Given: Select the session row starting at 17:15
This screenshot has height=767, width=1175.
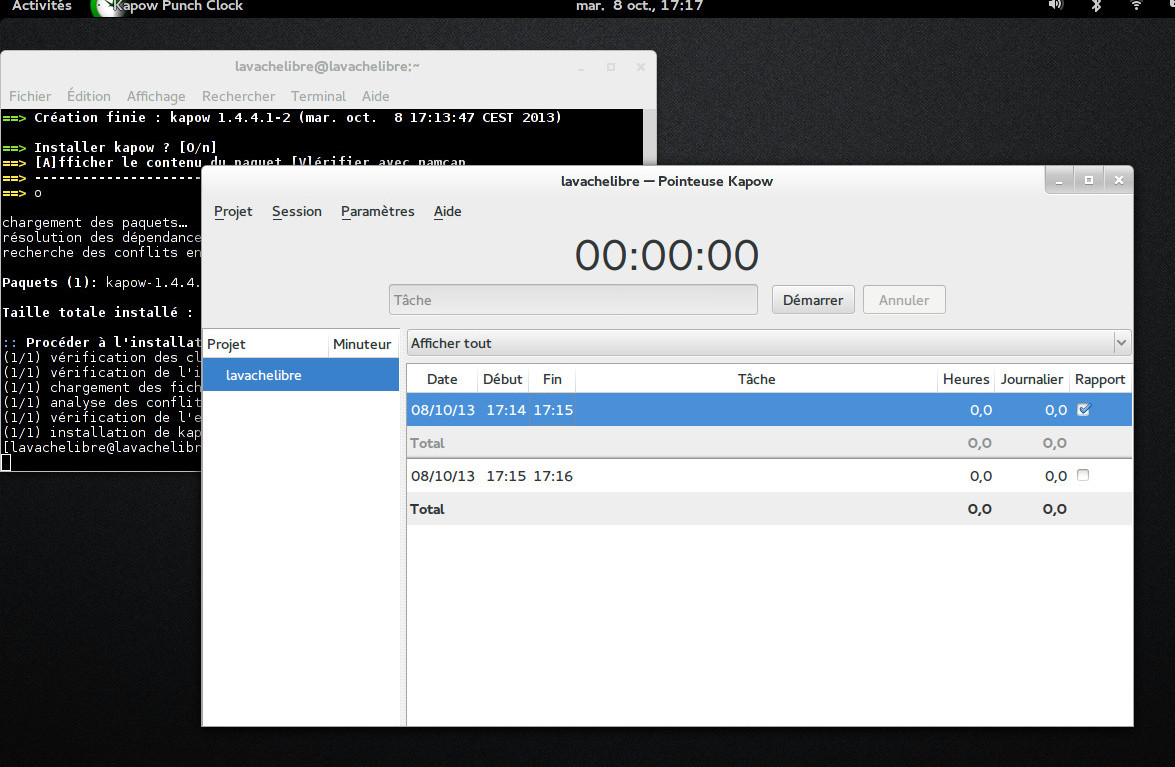Looking at the screenshot, I should click(x=769, y=476).
